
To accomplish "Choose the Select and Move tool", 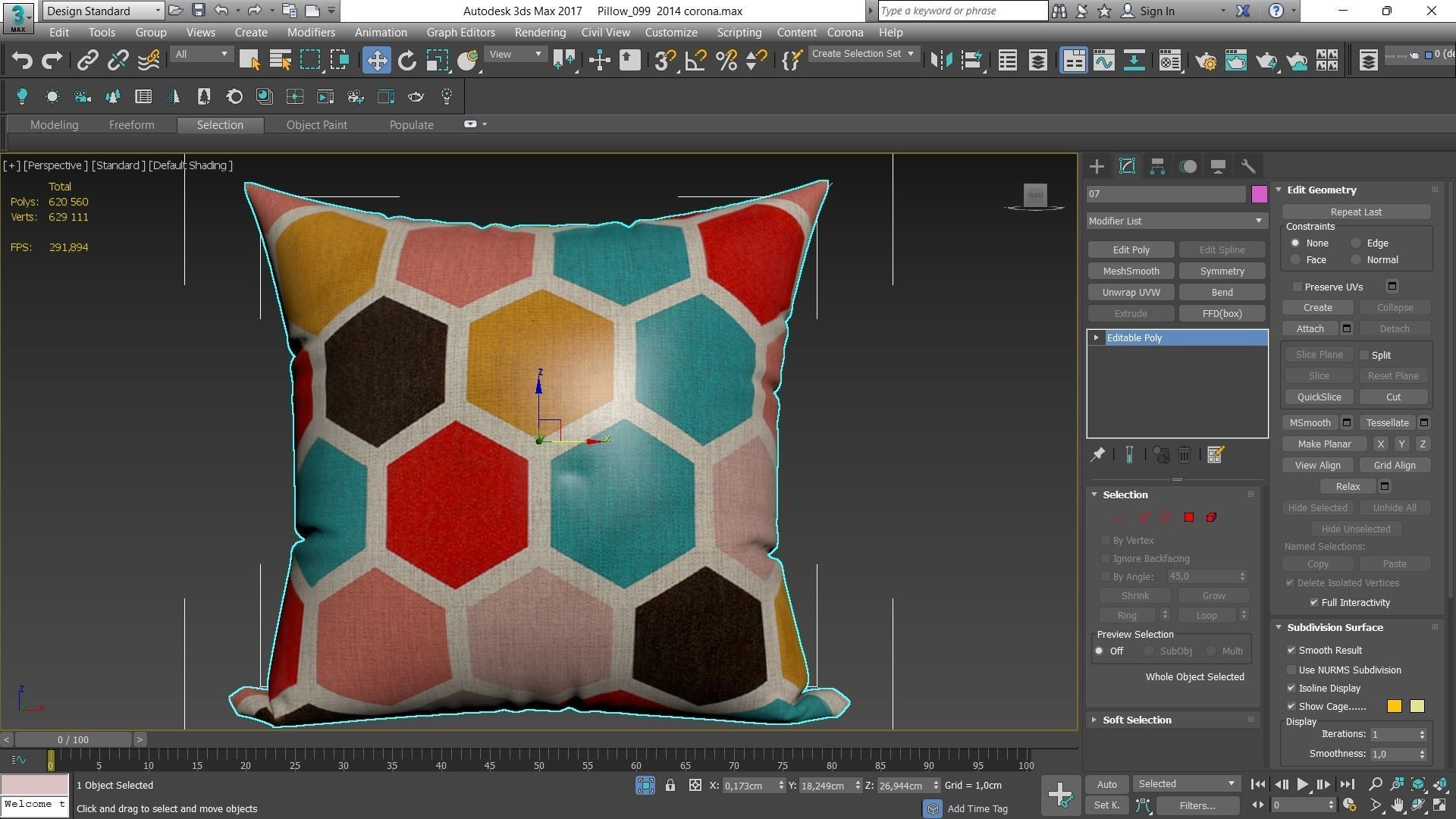I will pyautogui.click(x=376, y=61).
